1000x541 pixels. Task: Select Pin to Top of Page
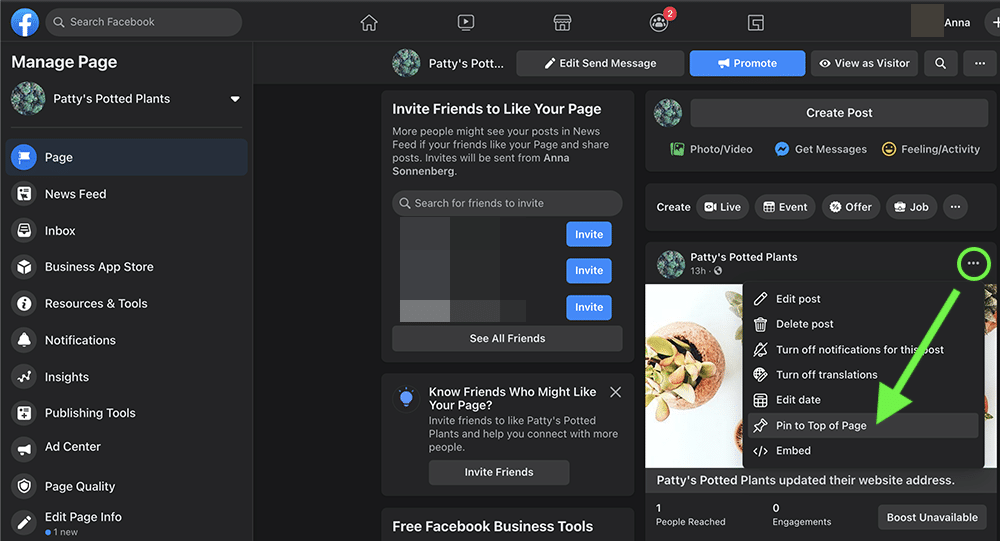820,426
